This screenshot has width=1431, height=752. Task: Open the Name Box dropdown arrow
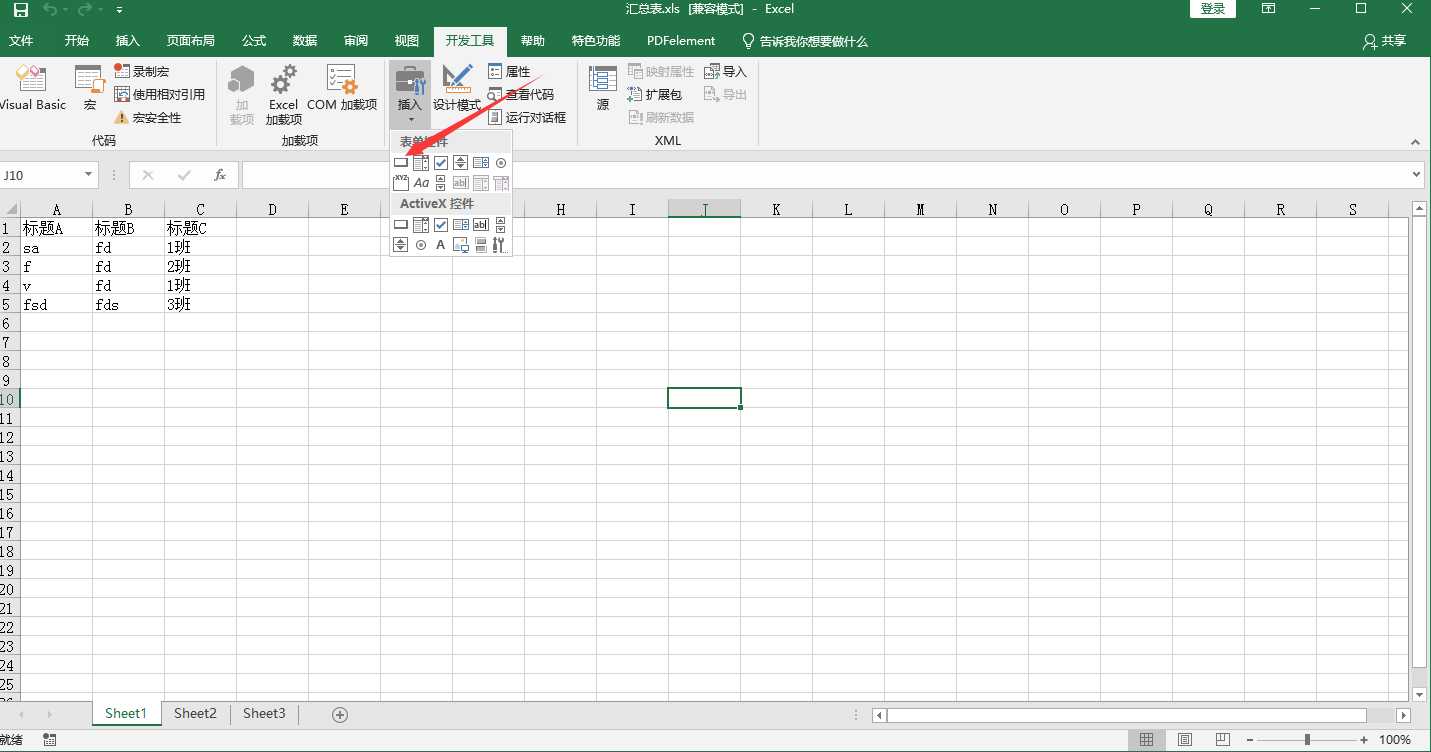pyautogui.click(x=88, y=175)
